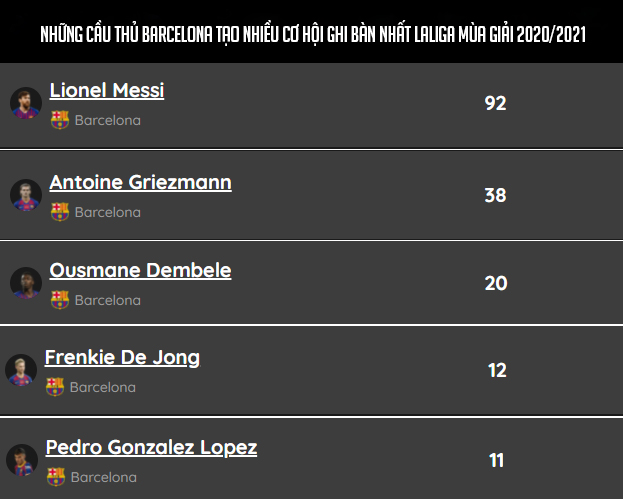Click Barcelona crest under Ousmane Dembele
This screenshot has height=499, width=623.
(x=60, y=299)
